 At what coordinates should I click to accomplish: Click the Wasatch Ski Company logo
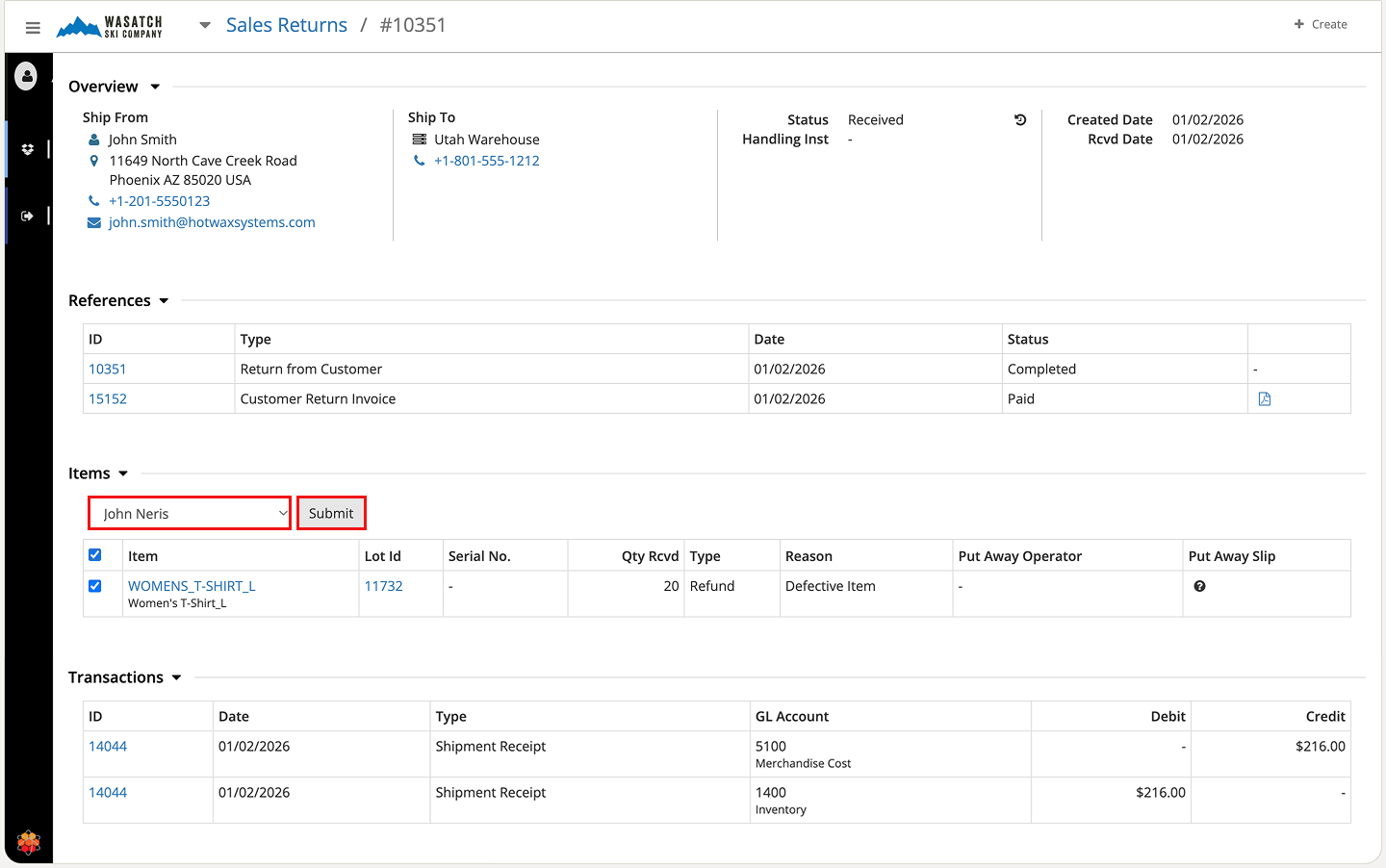[x=110, y=27]
